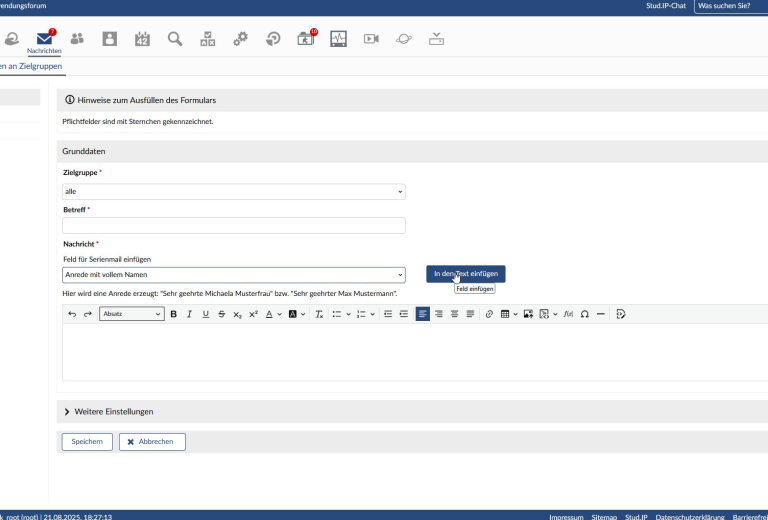Decrease indent in the editor

[388, 314]
